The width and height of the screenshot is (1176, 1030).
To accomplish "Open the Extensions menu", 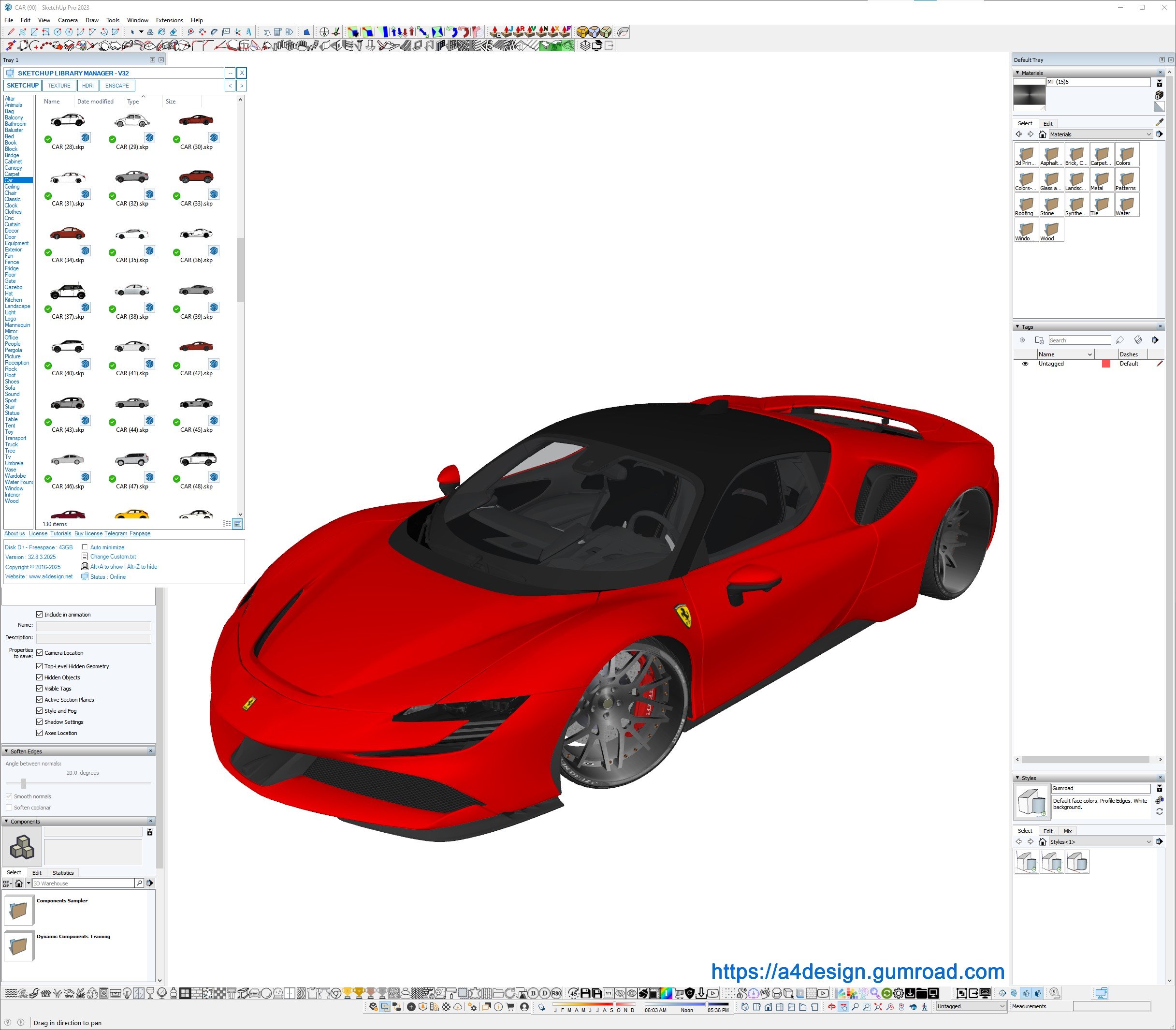I will pos(169,20).
